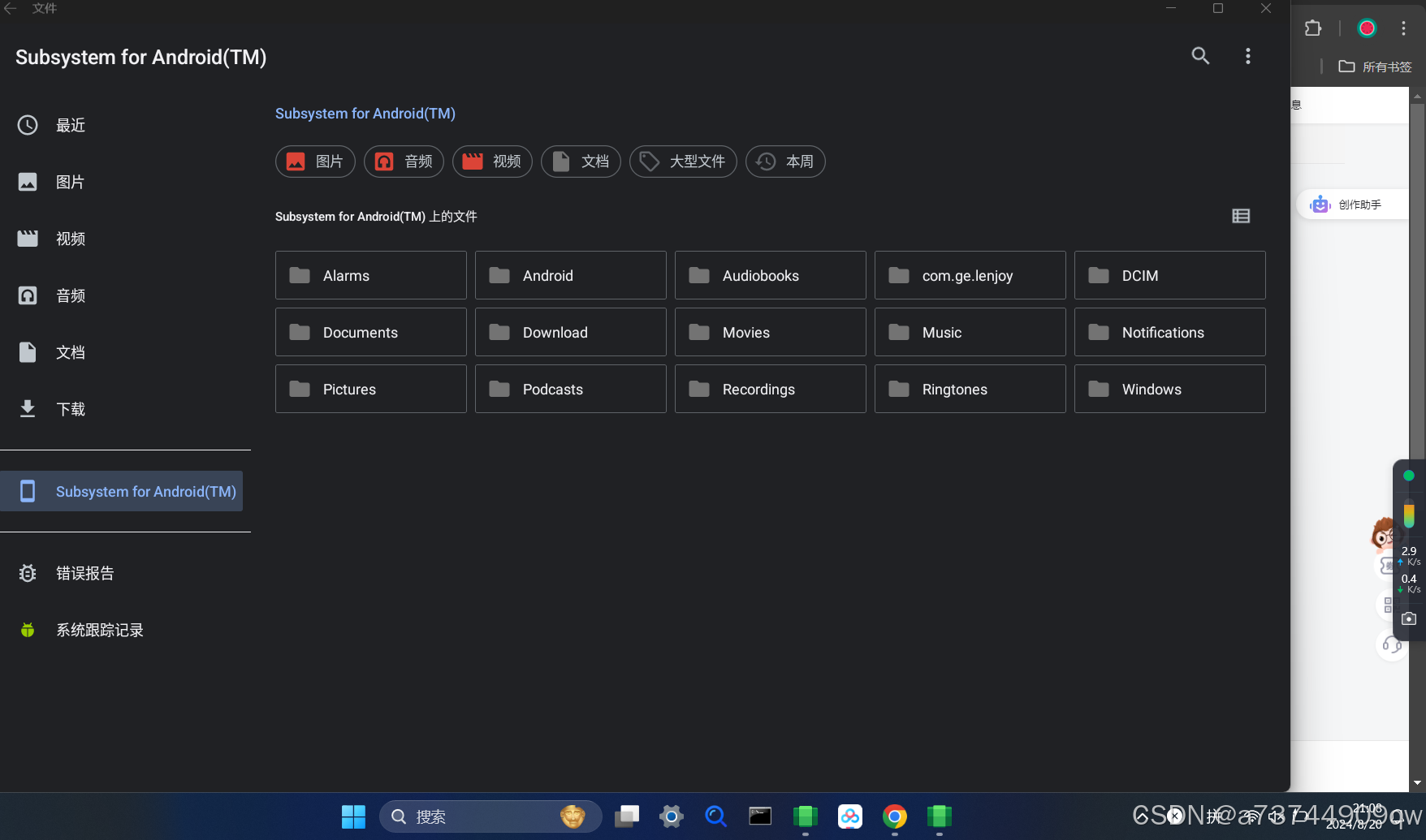The image size is (1426, 840).
Task: Open the Android folder
Action: (571, 275)
